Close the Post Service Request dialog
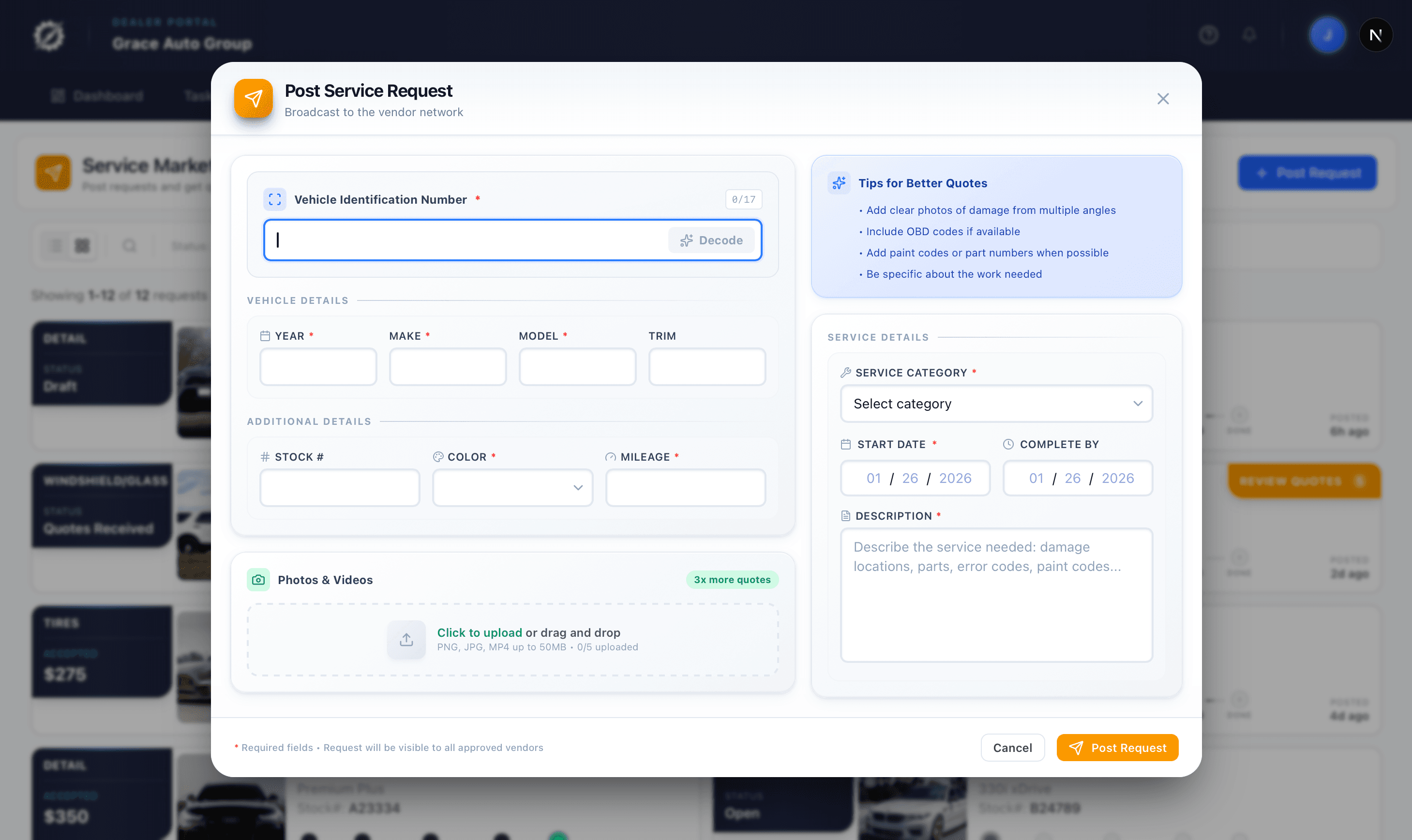Screen dimensions: 1412x840 coord(1162,99)
